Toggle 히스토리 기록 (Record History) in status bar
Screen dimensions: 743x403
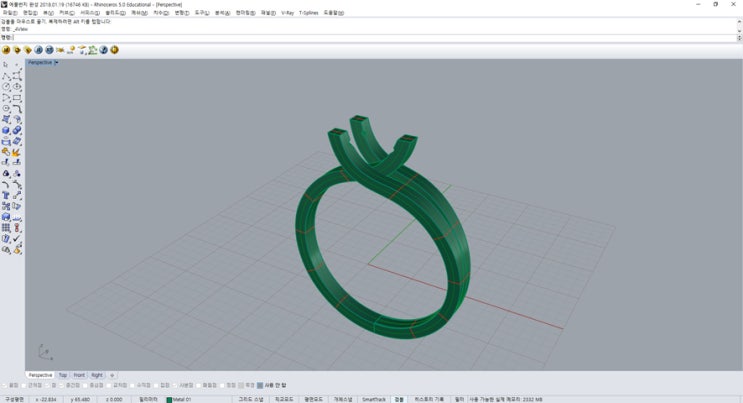[x=429, y=400]
